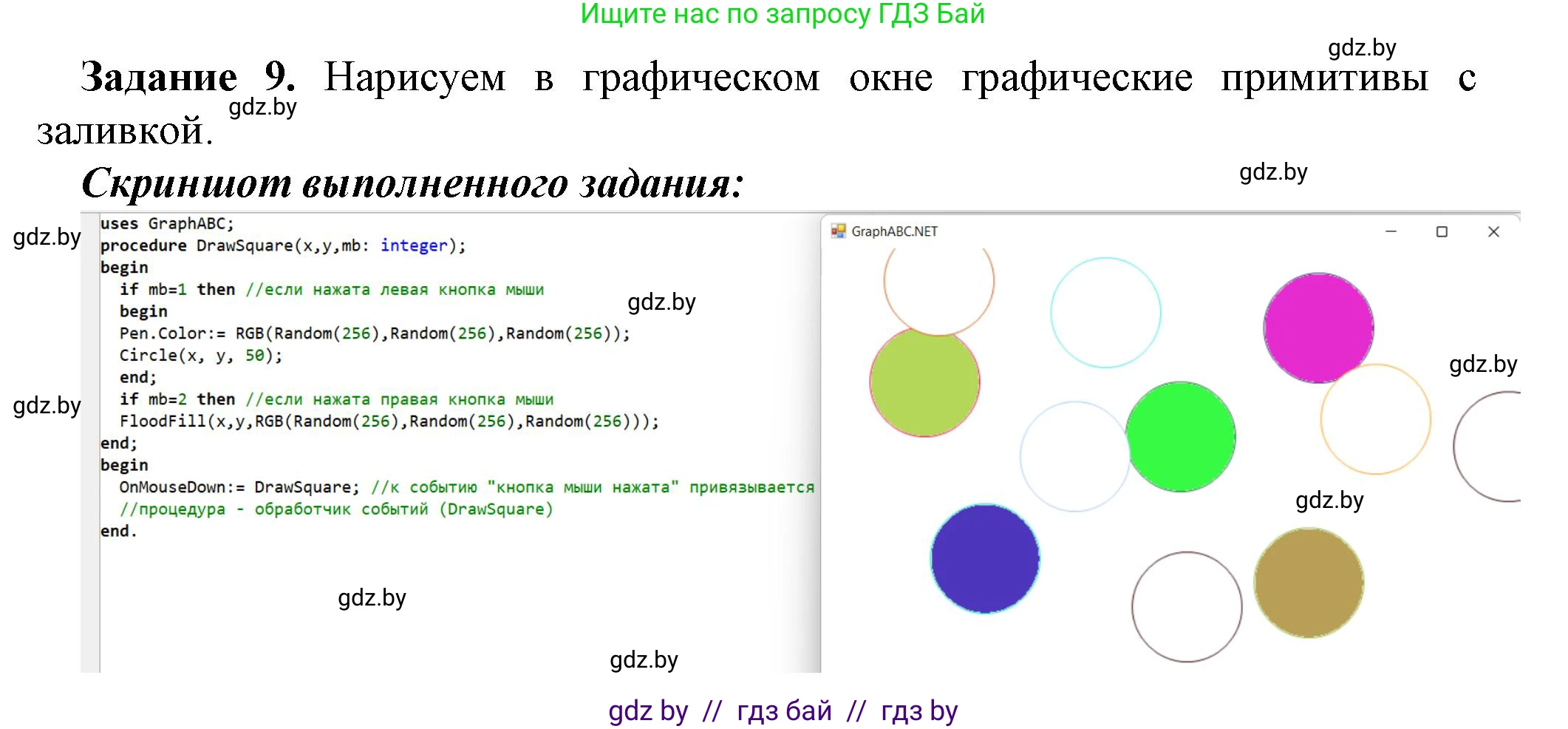Click the GraphABC.NET window app icon
The height and width of the screenshot is (729, 1568).
pos(838,231)
